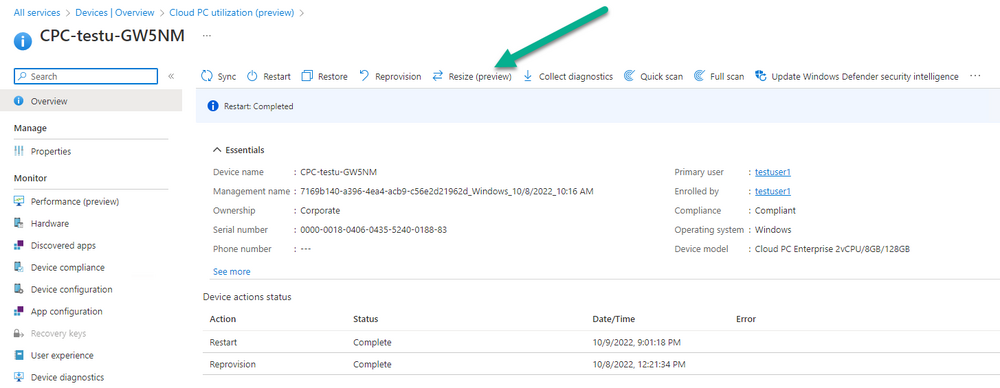Open the toolbar overflow ellipsis menu
This screenshot has width=1000, height=388.
point(974,76)
